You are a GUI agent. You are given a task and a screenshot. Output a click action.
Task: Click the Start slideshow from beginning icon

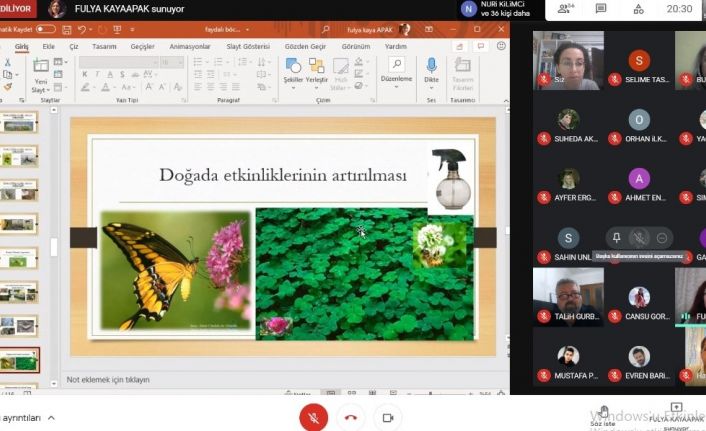[x=117, y=30]
